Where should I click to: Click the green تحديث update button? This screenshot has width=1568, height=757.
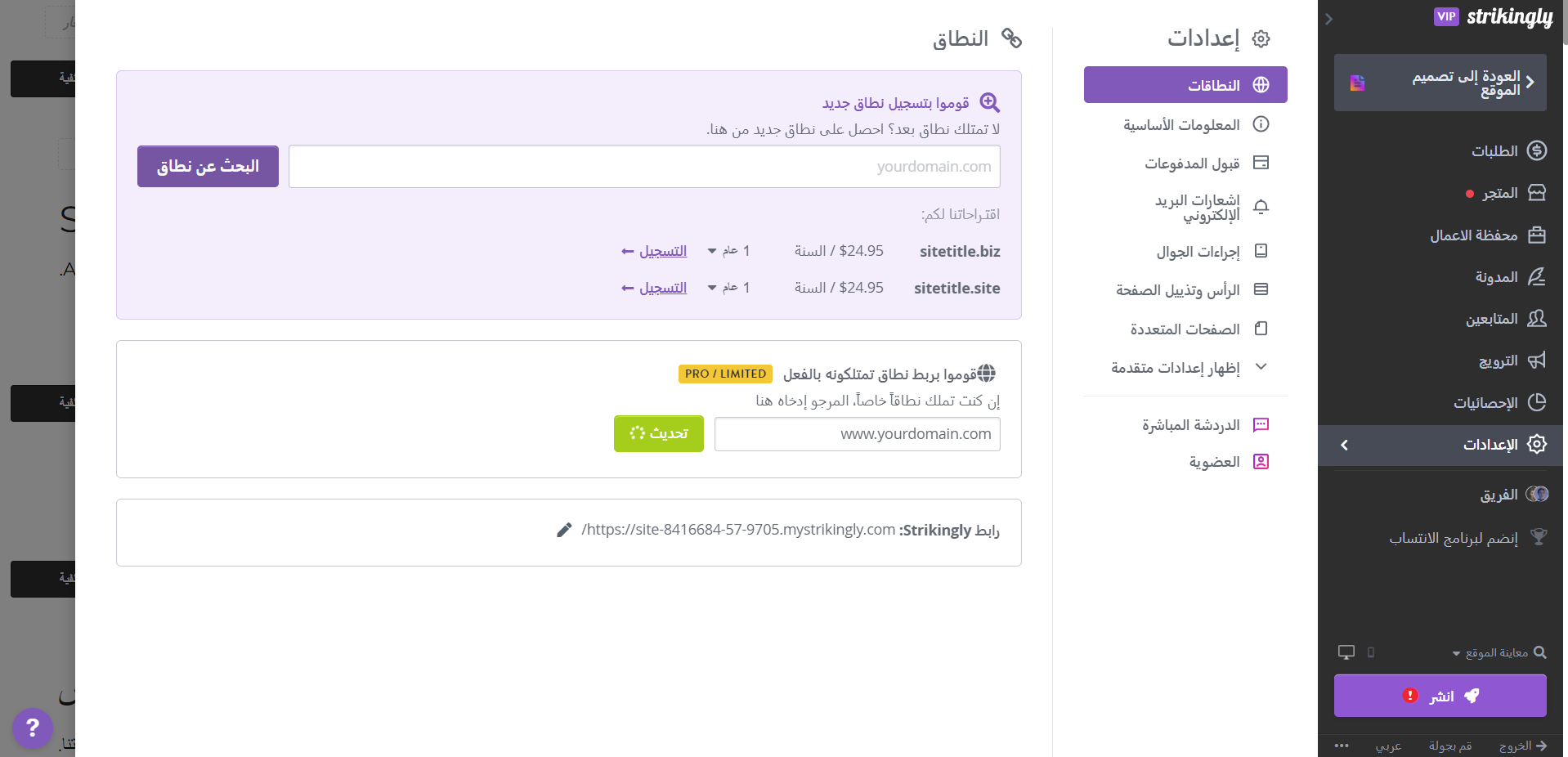[659, 433]
